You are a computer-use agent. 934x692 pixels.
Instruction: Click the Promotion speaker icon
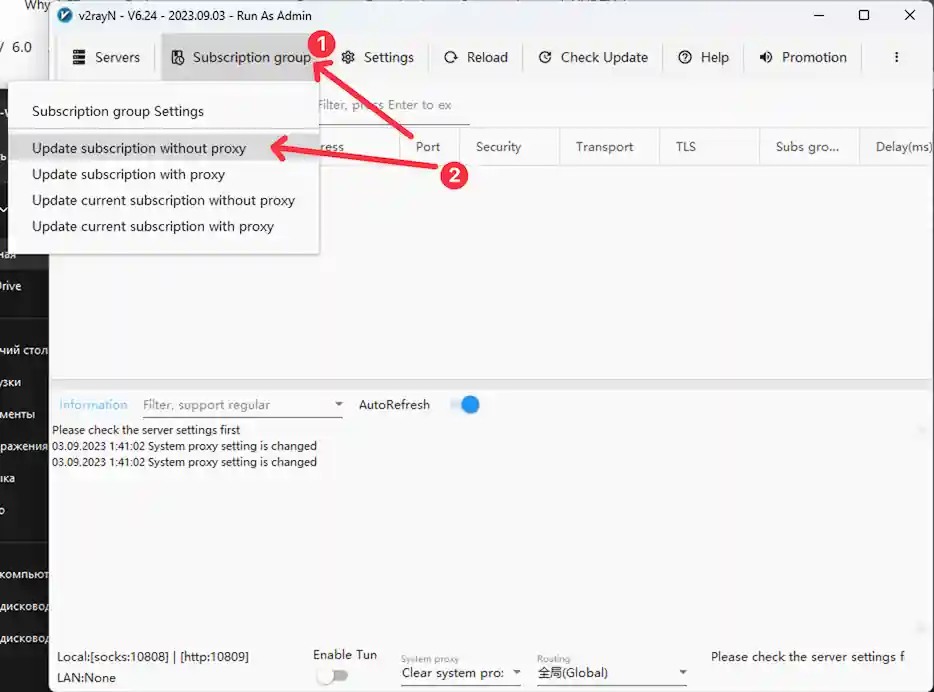(x=766, y=58)
